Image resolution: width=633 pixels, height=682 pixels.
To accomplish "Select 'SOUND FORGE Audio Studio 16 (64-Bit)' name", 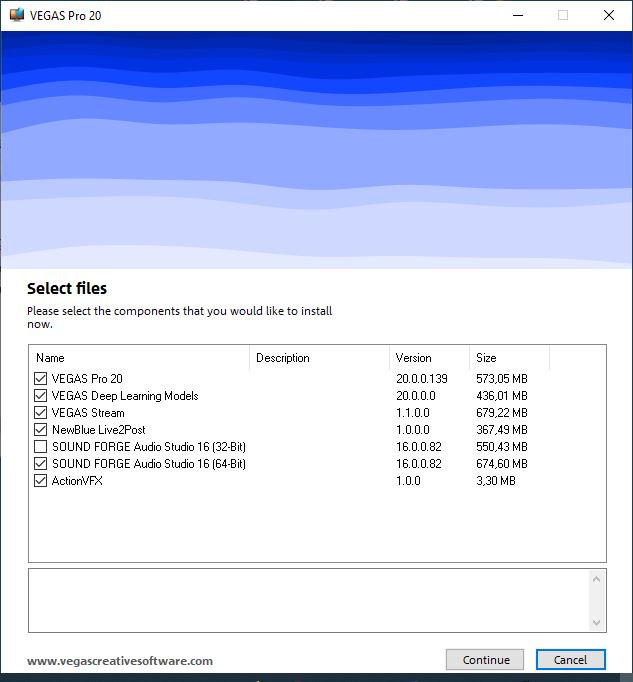I will point(149,464).
